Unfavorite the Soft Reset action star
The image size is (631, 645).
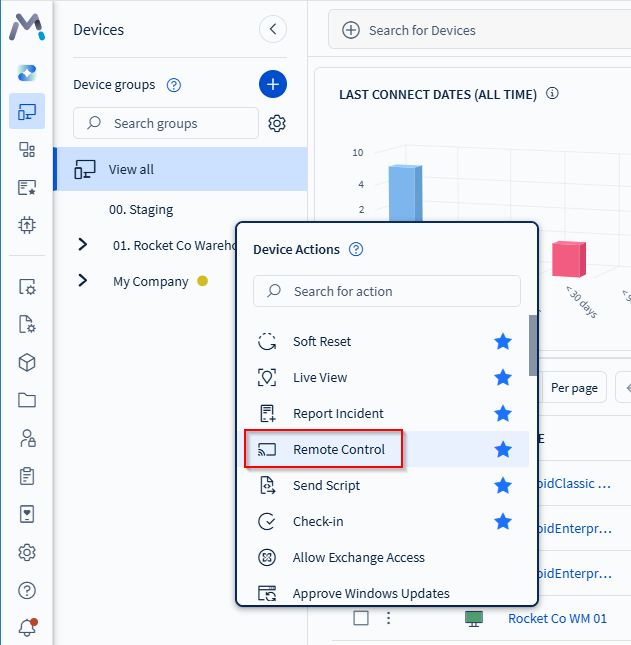(503, 342)
